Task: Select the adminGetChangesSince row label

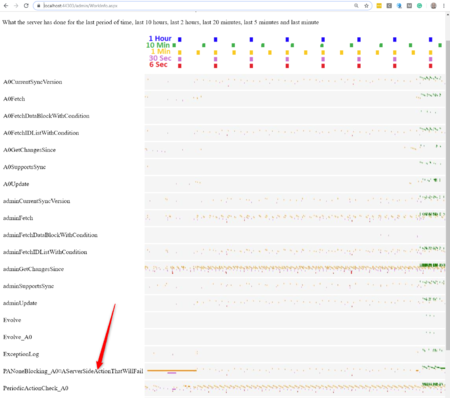Action: 33,269
